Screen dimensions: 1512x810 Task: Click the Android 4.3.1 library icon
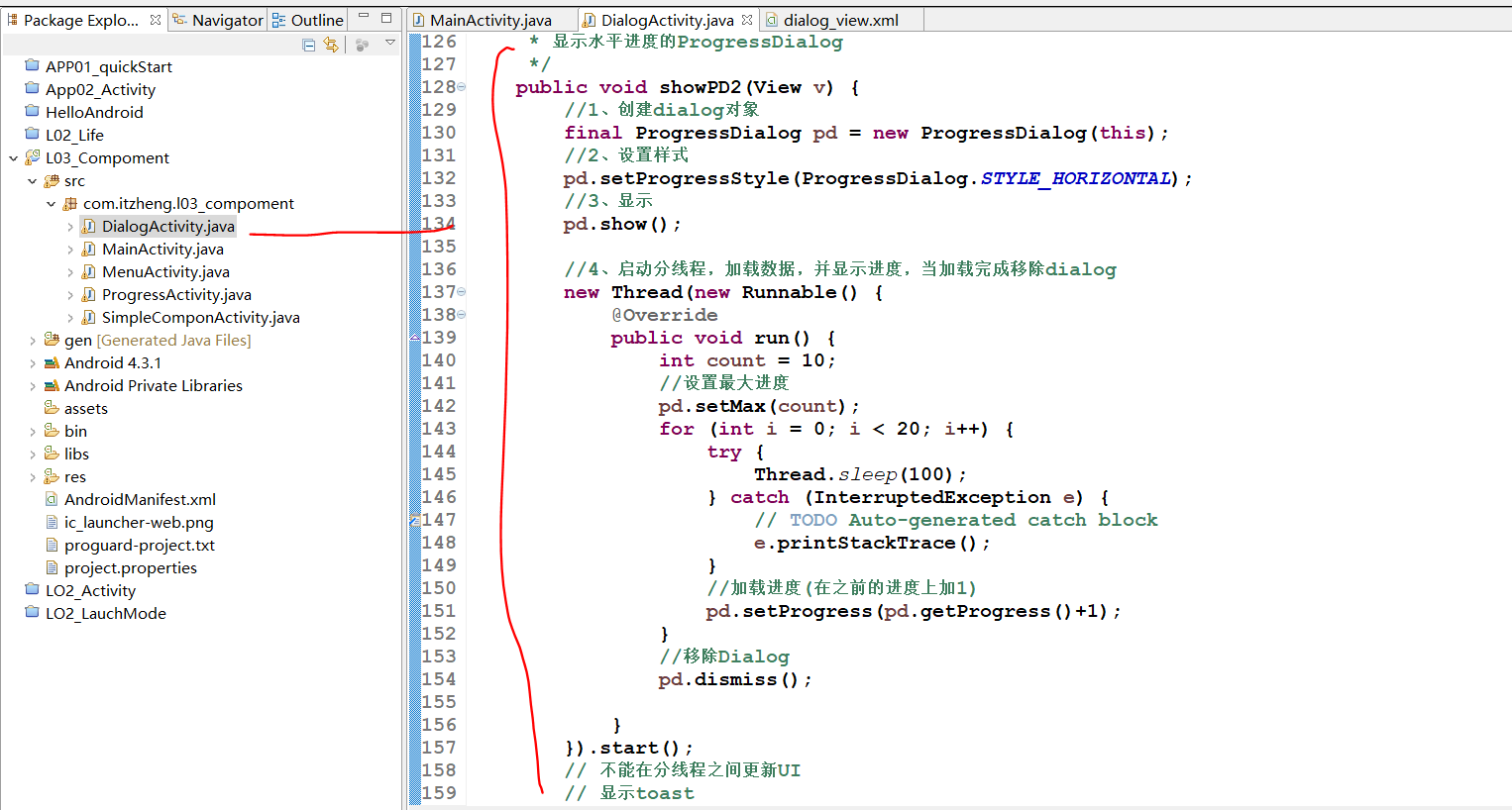pos(52,362)
